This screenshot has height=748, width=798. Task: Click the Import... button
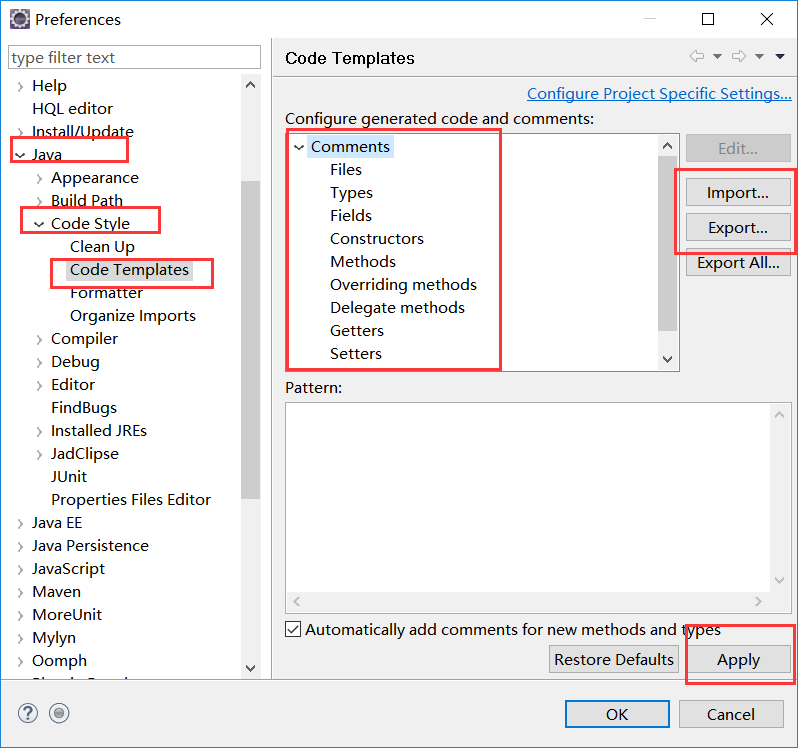[x=738, y=192]
